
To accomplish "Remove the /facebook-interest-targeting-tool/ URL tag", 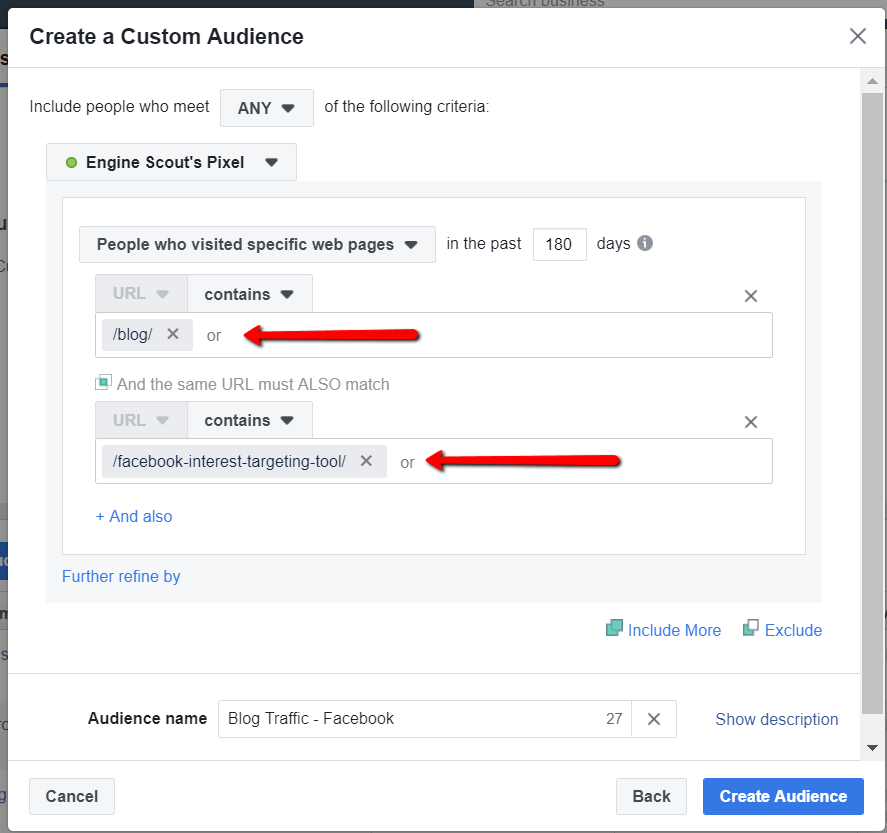I will [x=366, y=461].
